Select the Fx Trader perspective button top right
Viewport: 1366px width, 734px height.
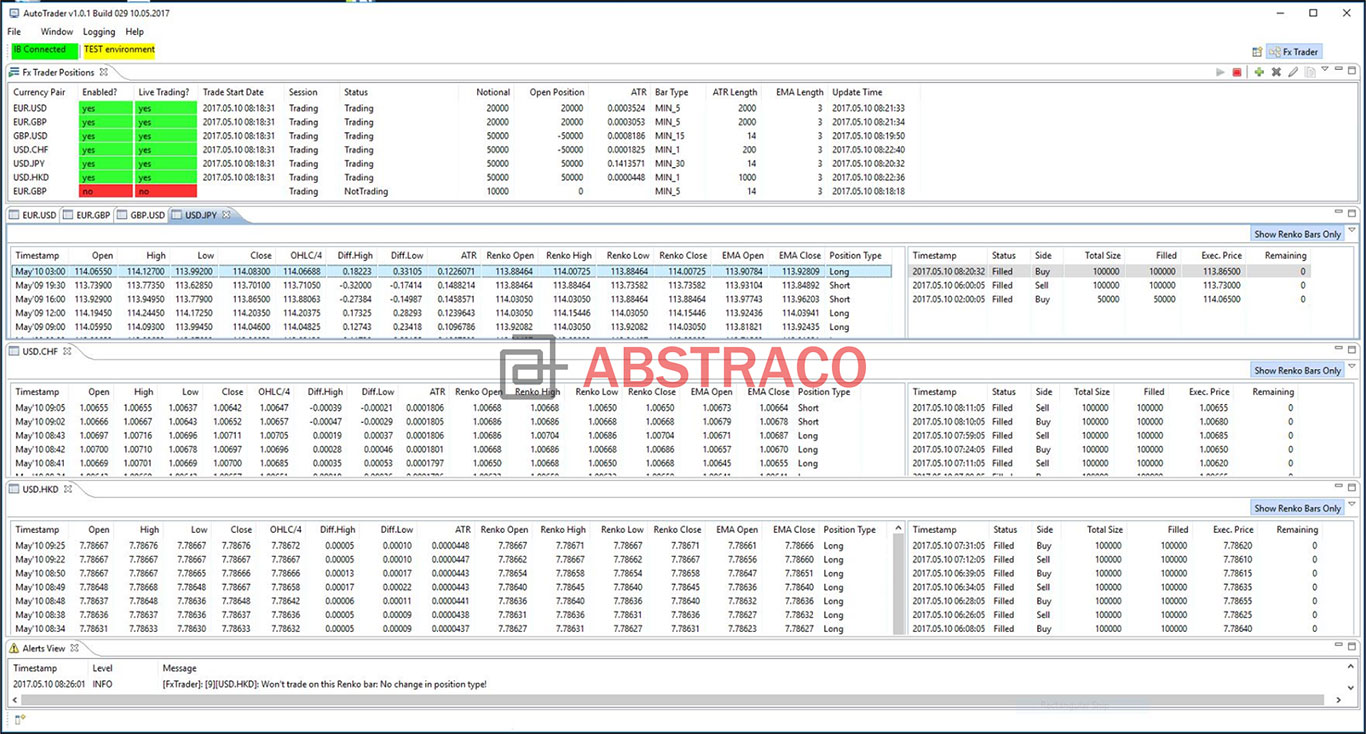(1293, 51)
